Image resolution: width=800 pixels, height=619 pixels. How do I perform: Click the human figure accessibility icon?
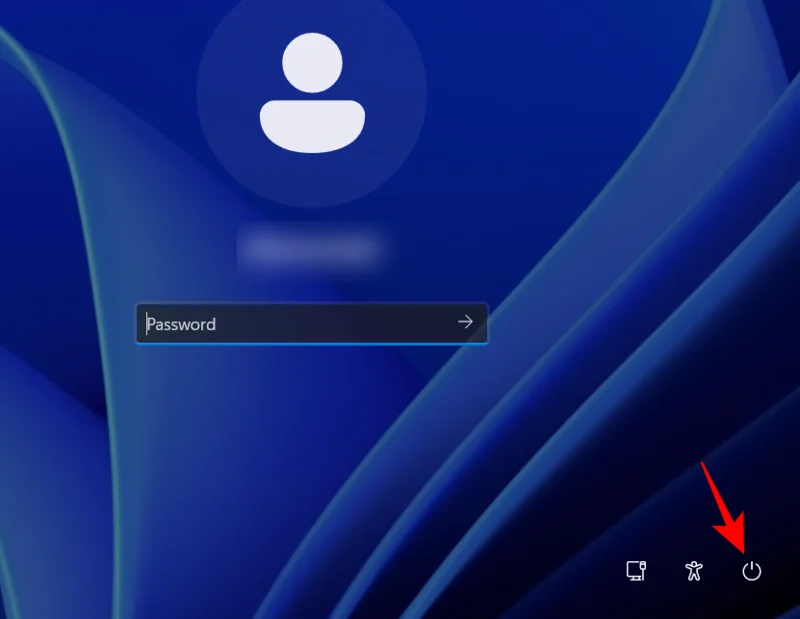[693, 571]
